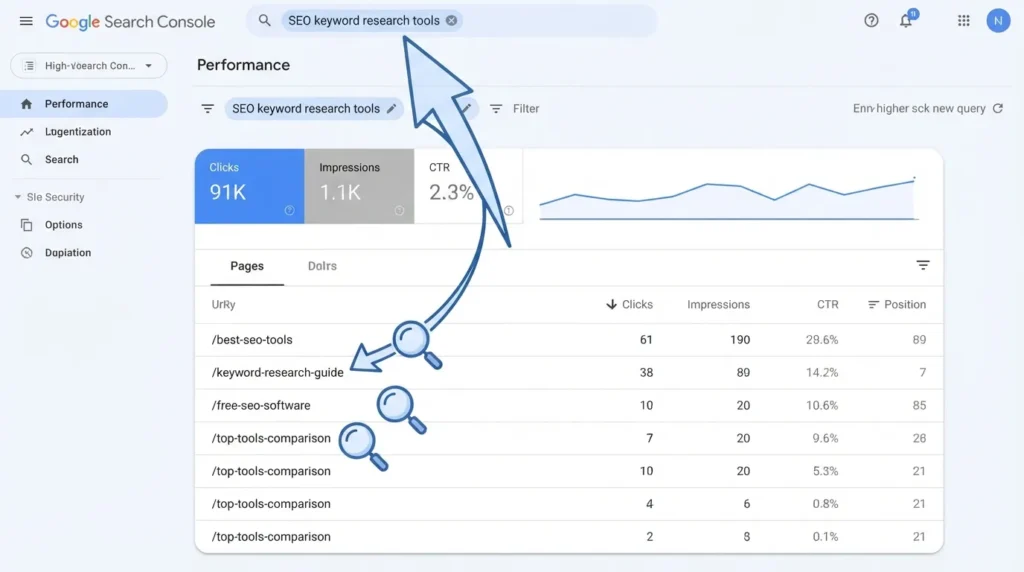This screenshot has height=572, width=1024.
Task: Open the Google apps grid
Action: [x=963, y=21]
